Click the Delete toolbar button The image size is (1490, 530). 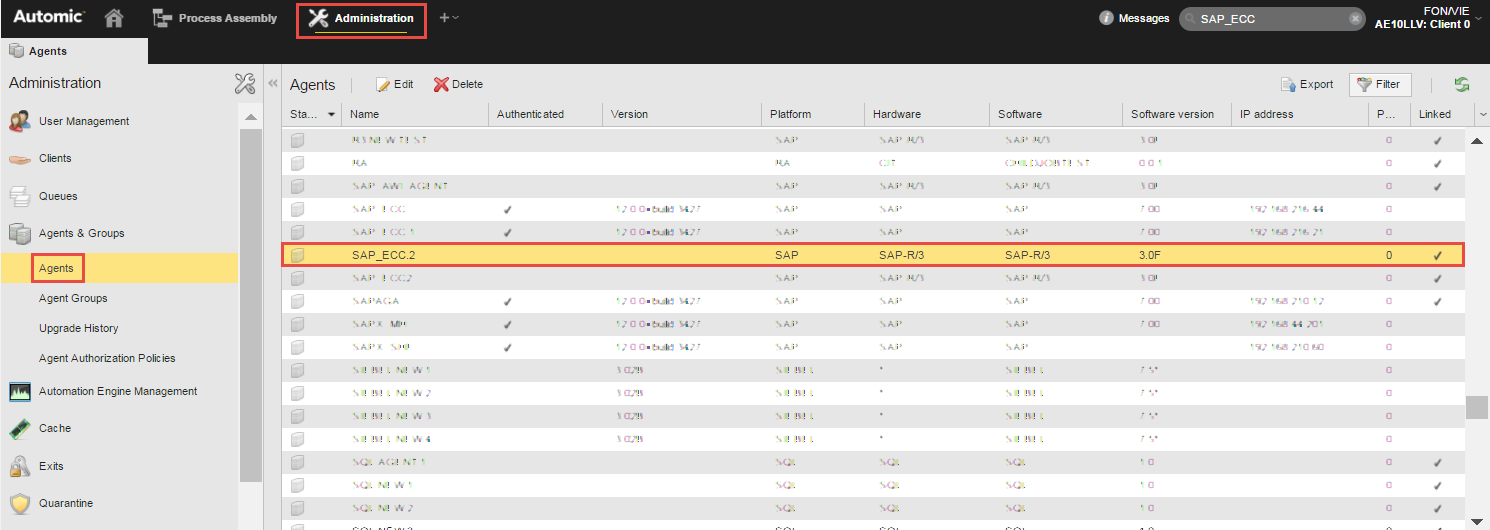pyautogui.click(x=458, y=84)
